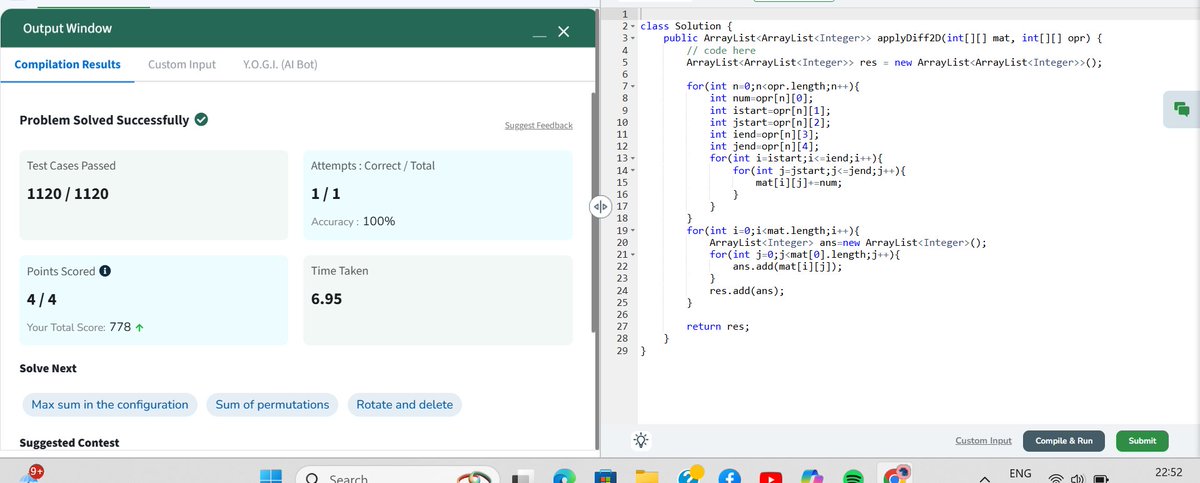1200x483 pixels.
Task: Click the "Problem Solved Successfully" heading
Action: pos(104,120)
